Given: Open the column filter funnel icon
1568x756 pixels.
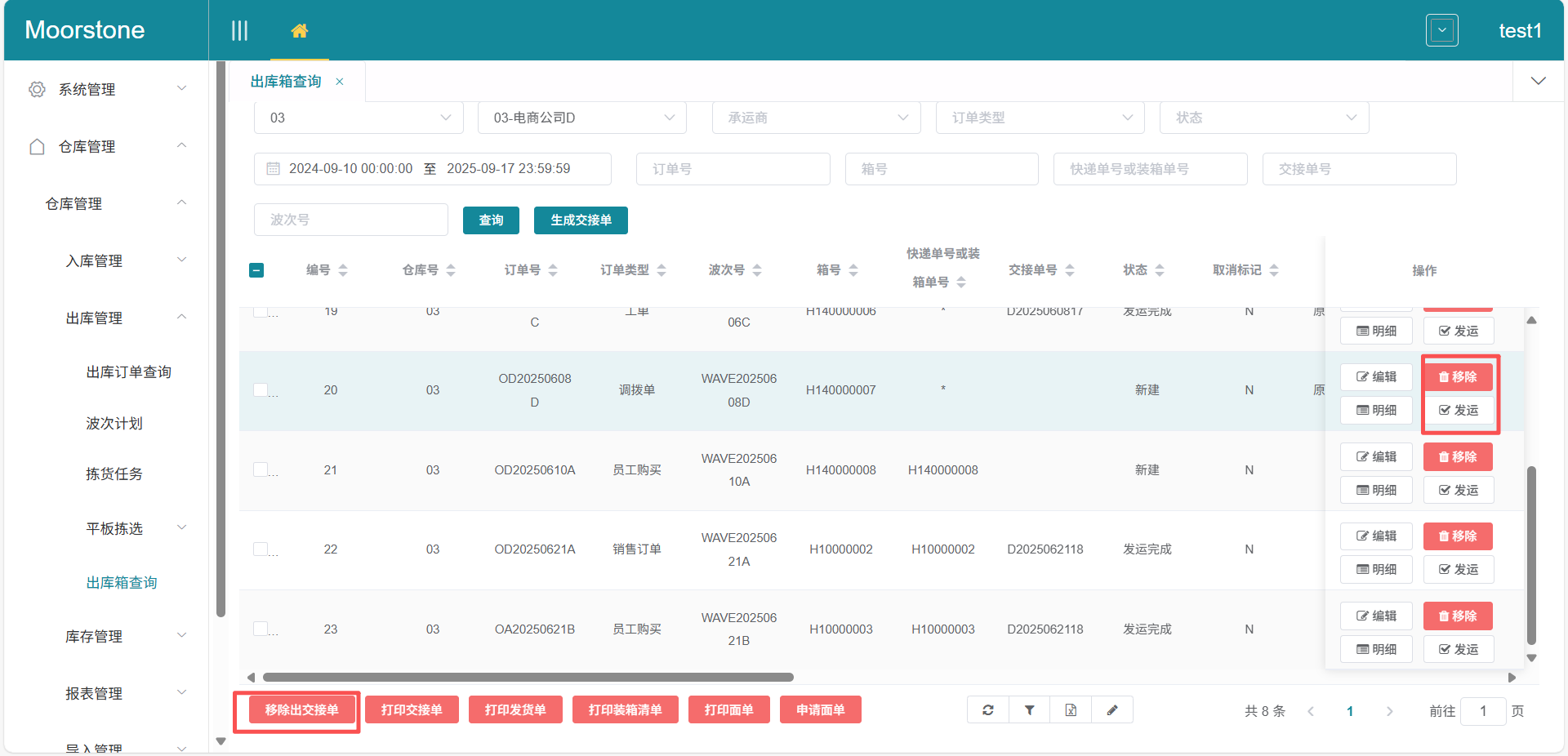Looking at the screenshot, I should pyautogui.click(x=1029, y=710).
